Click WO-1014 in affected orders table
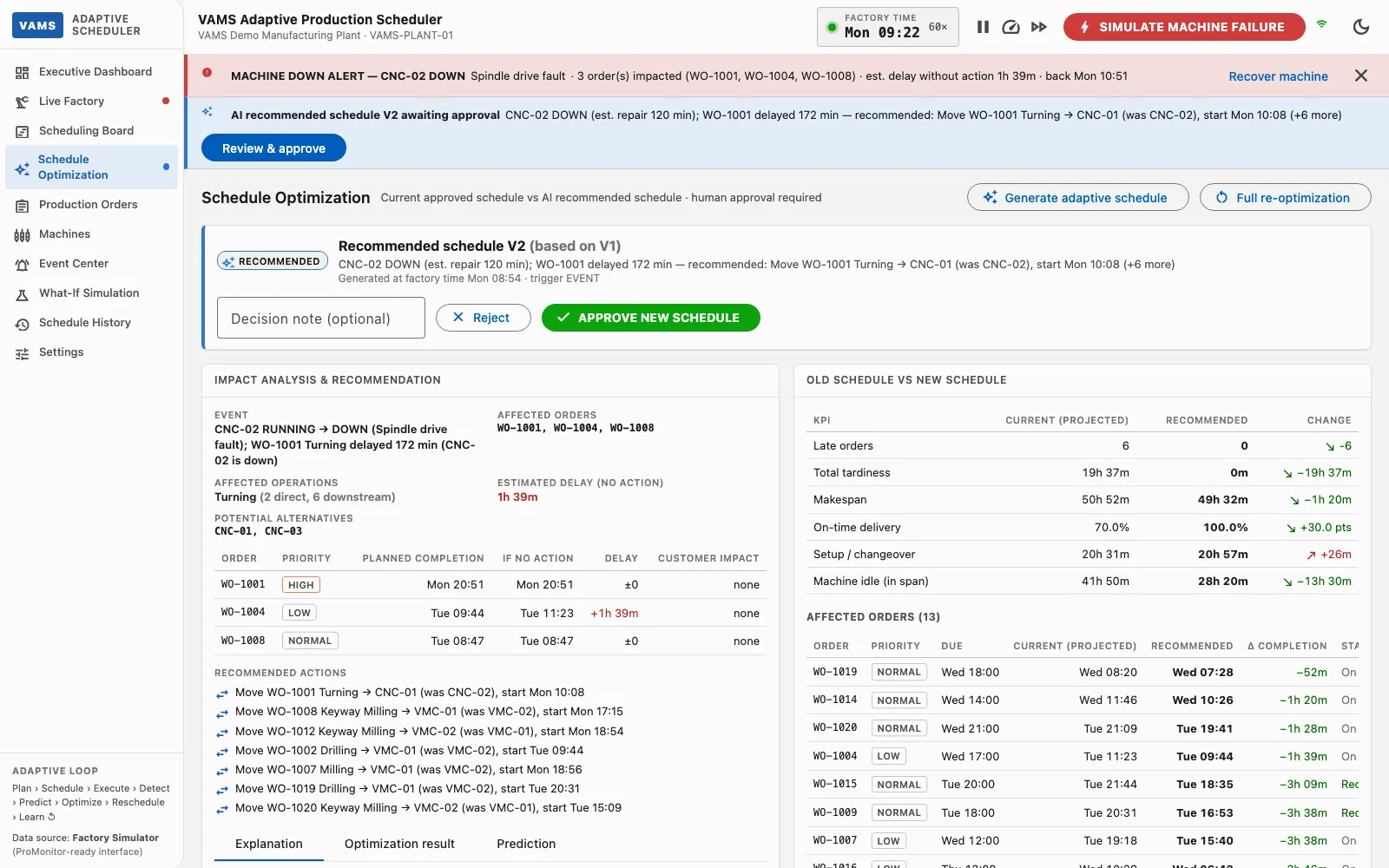 pos(834,700)
